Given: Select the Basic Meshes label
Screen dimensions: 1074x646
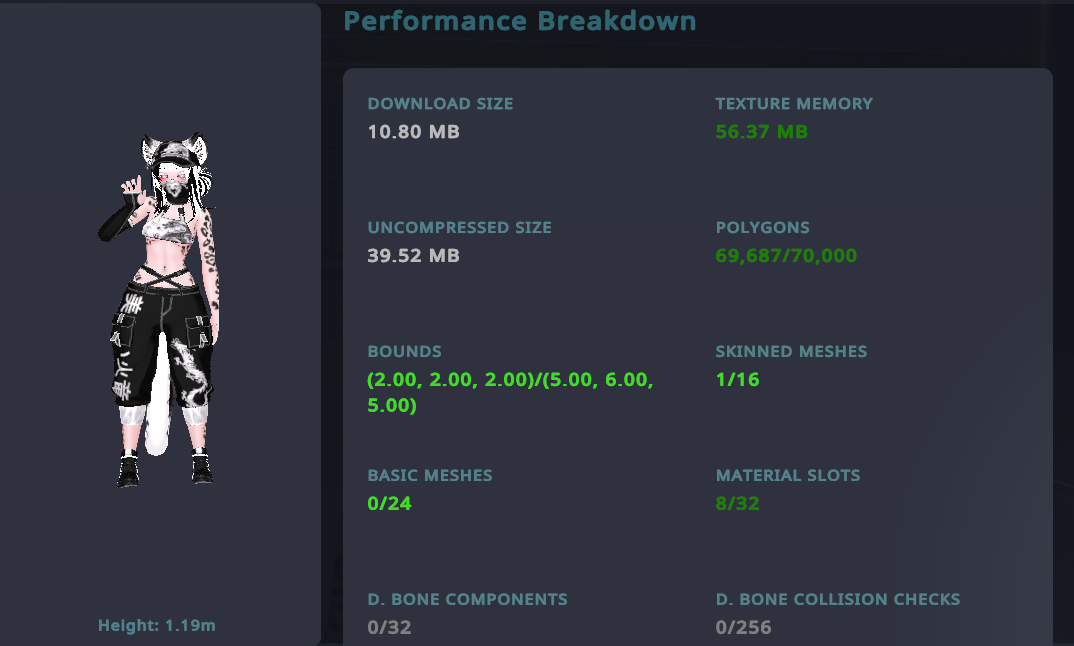Looking at the screenshot, I should coord(430,475).
